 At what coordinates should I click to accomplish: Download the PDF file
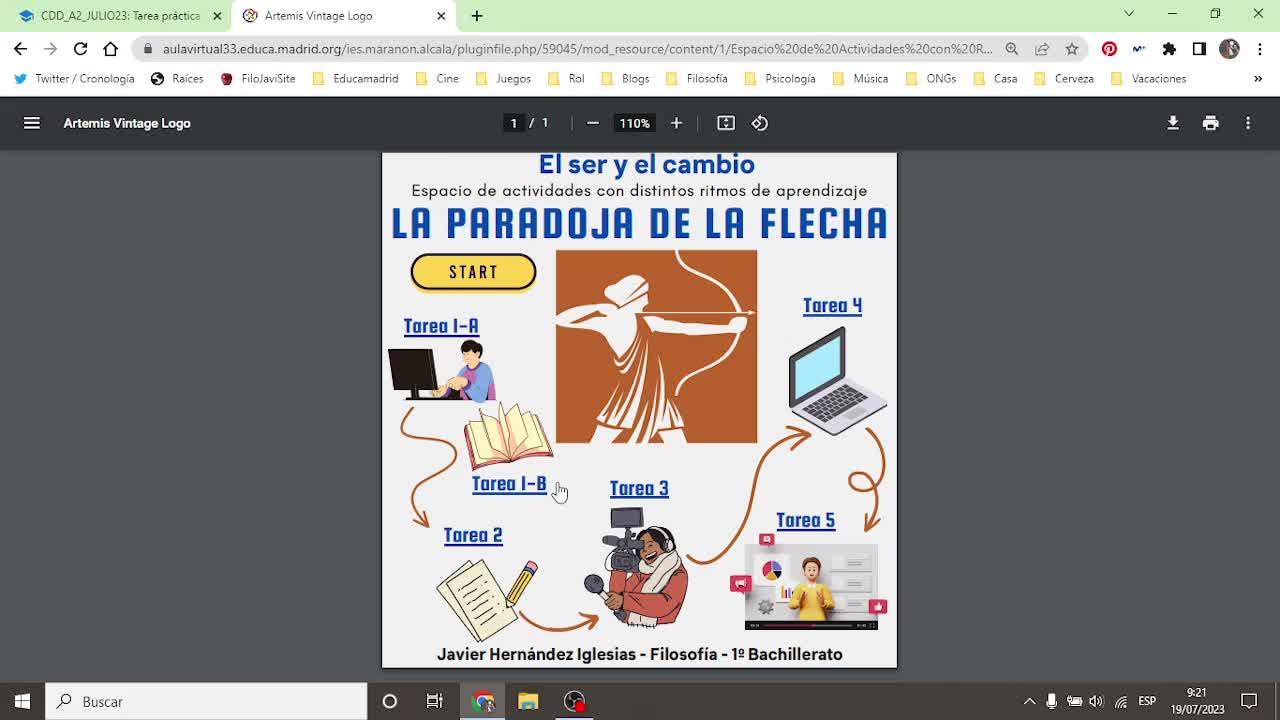pyautogui.click(x=1173, y=123)
